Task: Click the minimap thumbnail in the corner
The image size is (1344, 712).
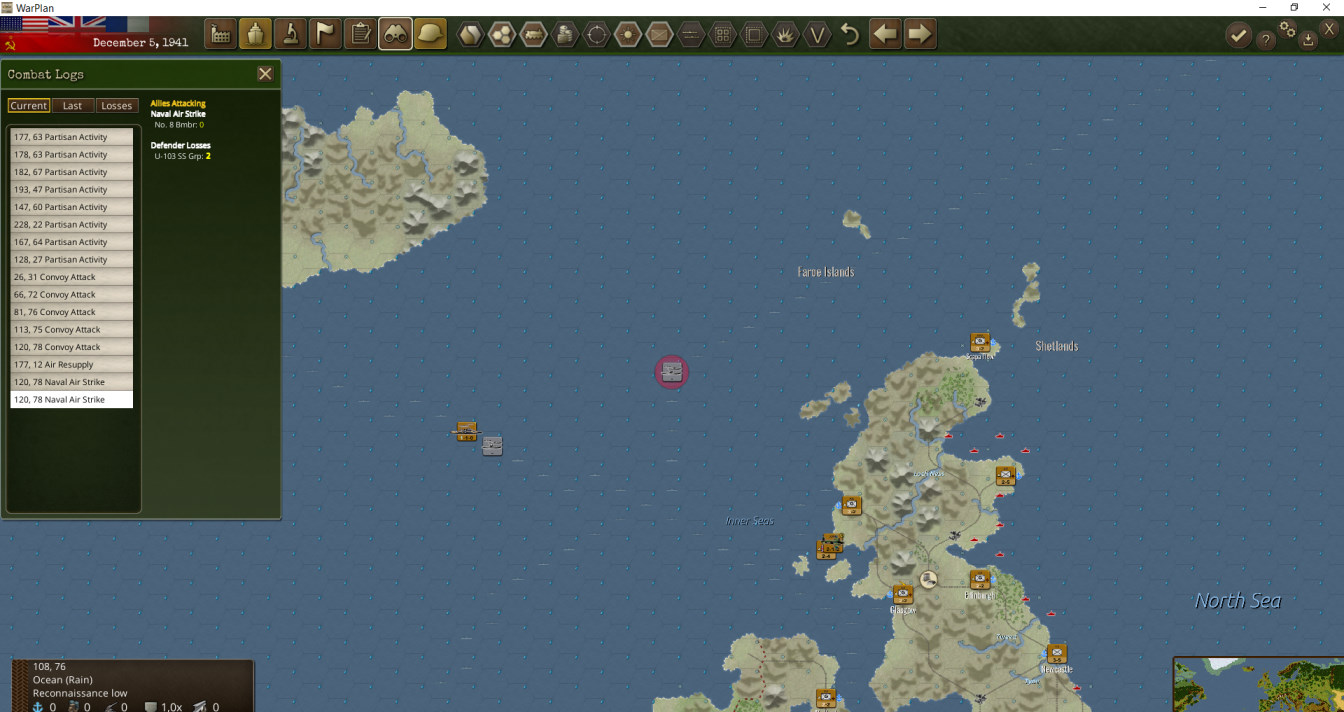Action: tap(1258, 684)
